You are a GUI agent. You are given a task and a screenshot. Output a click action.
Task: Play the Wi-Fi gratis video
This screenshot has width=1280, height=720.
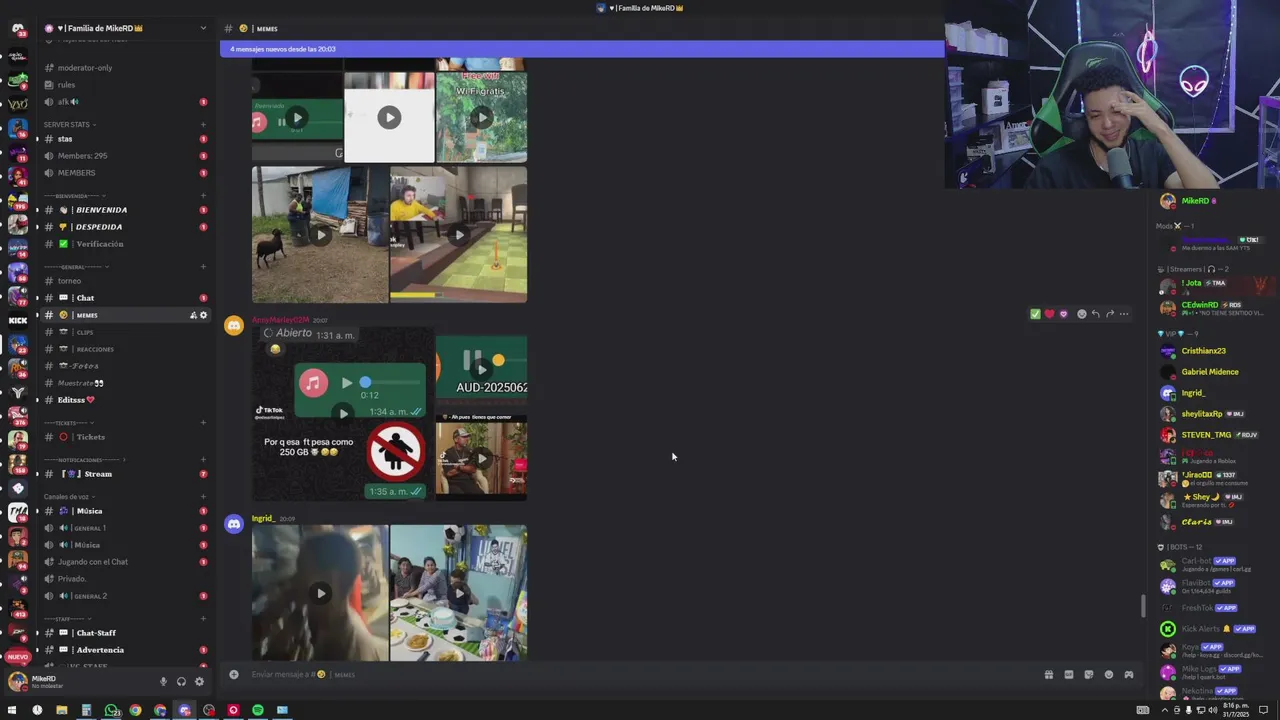(482, 117)
